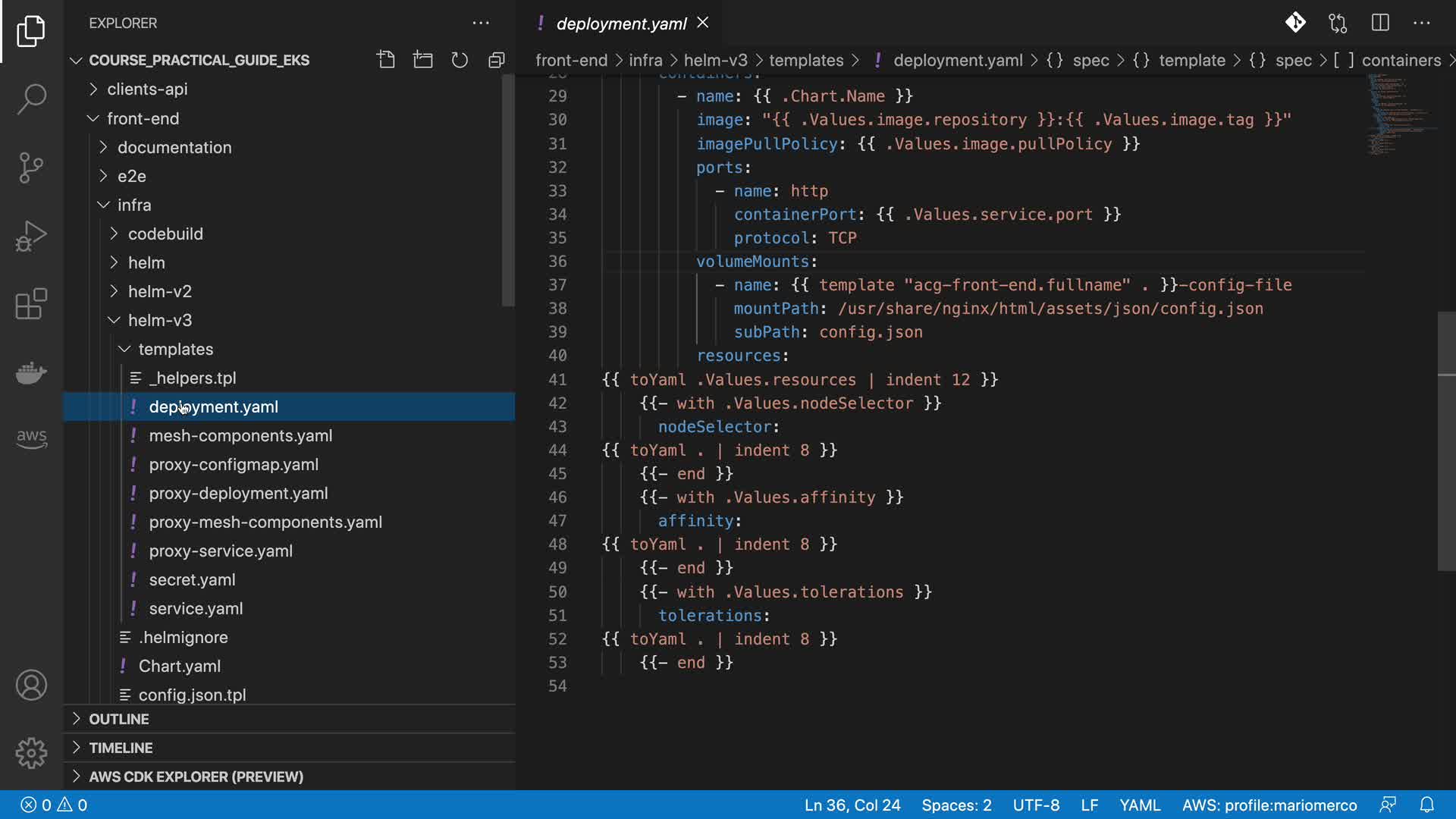This screenshot has height=819, width=1456.
Task: Collapse the helm-v3 folder
Action: [159, 320]
